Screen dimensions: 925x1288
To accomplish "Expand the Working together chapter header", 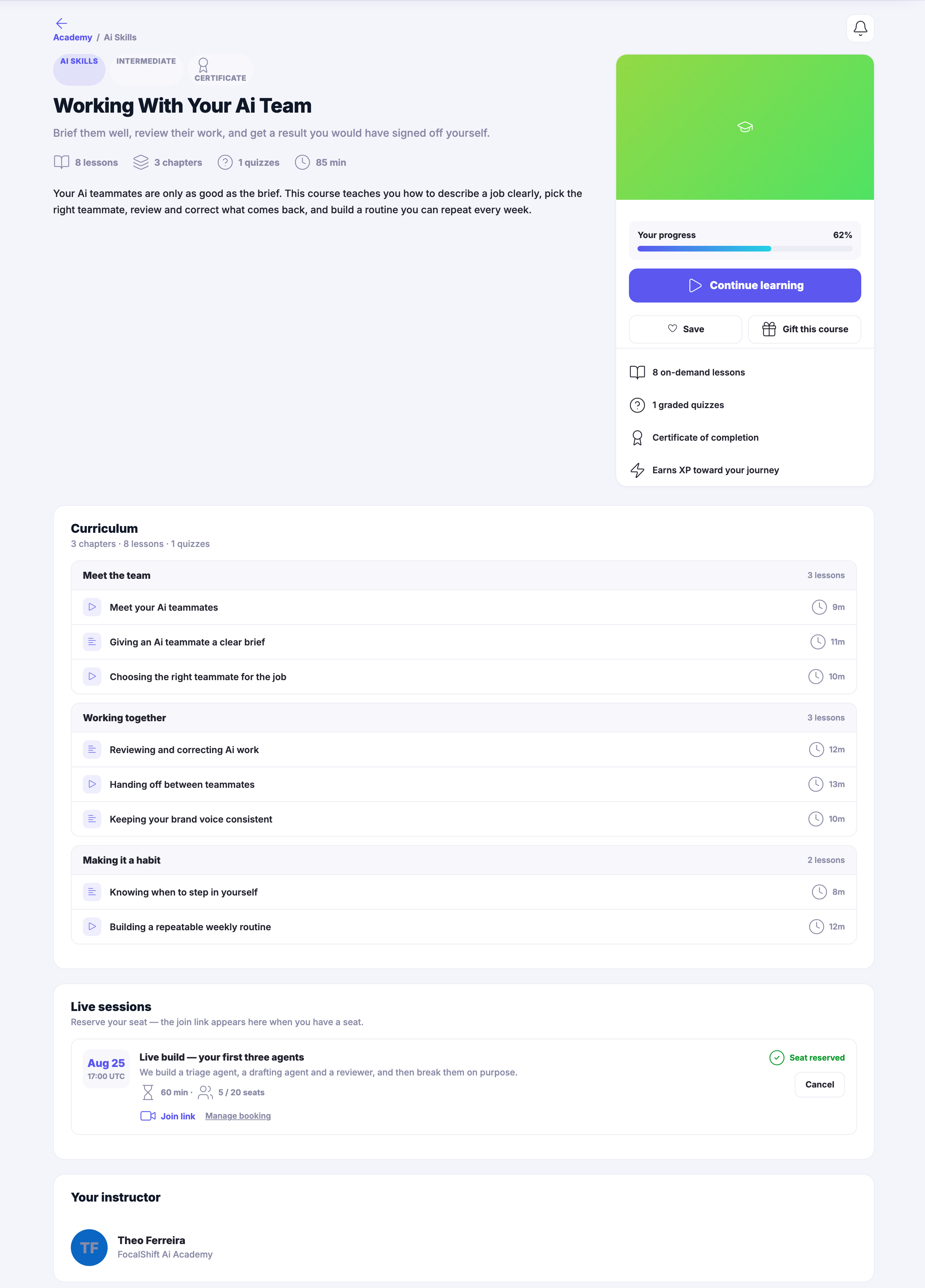I will click(x=463, y=718).
